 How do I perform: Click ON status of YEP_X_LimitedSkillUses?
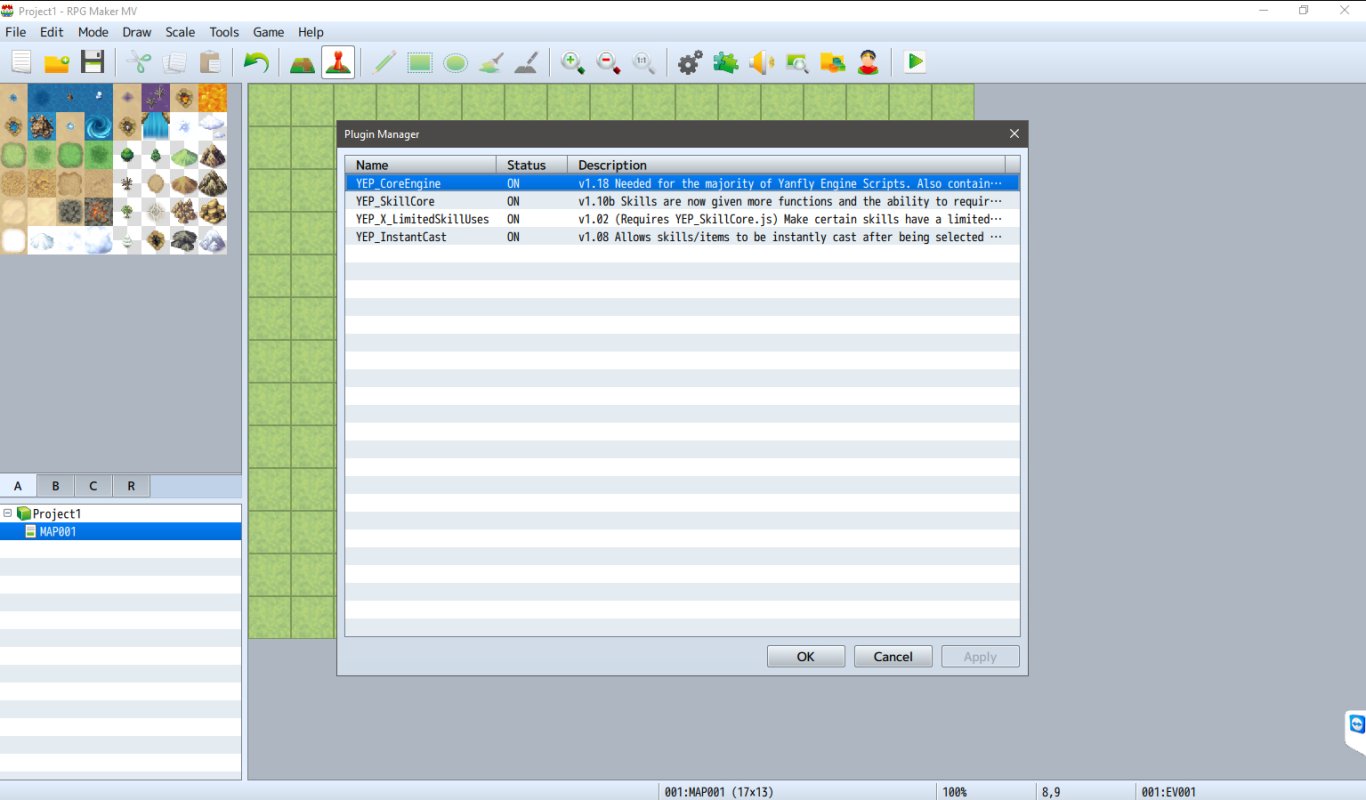coord(513,219)
